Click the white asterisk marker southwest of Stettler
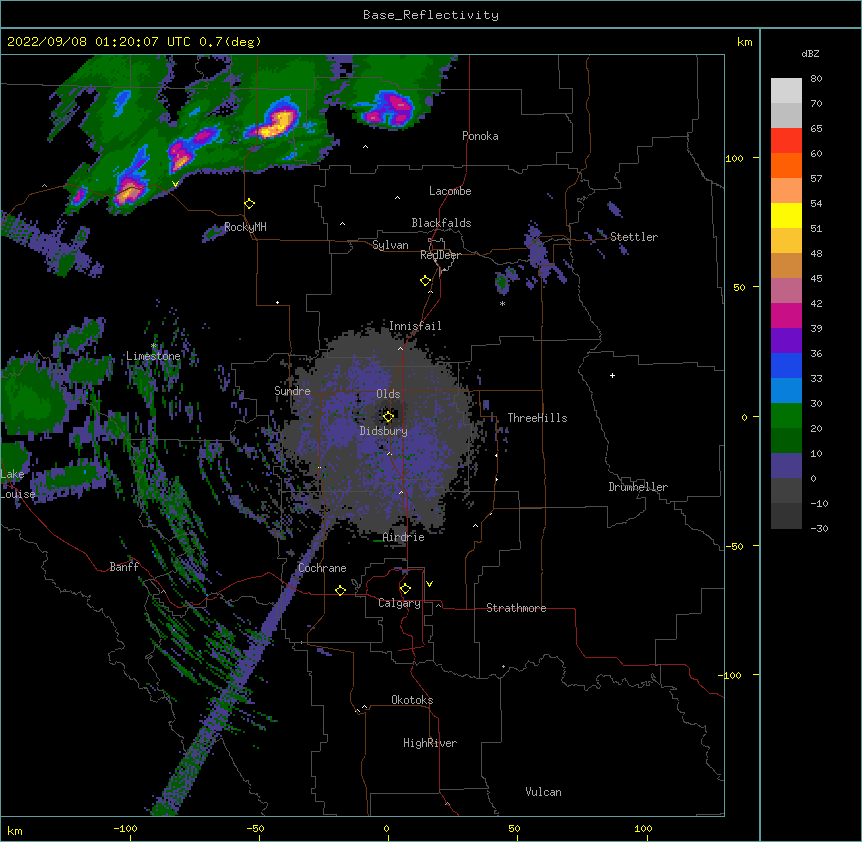862x842 pixels. pyautogui.click(x=502, y=303)
